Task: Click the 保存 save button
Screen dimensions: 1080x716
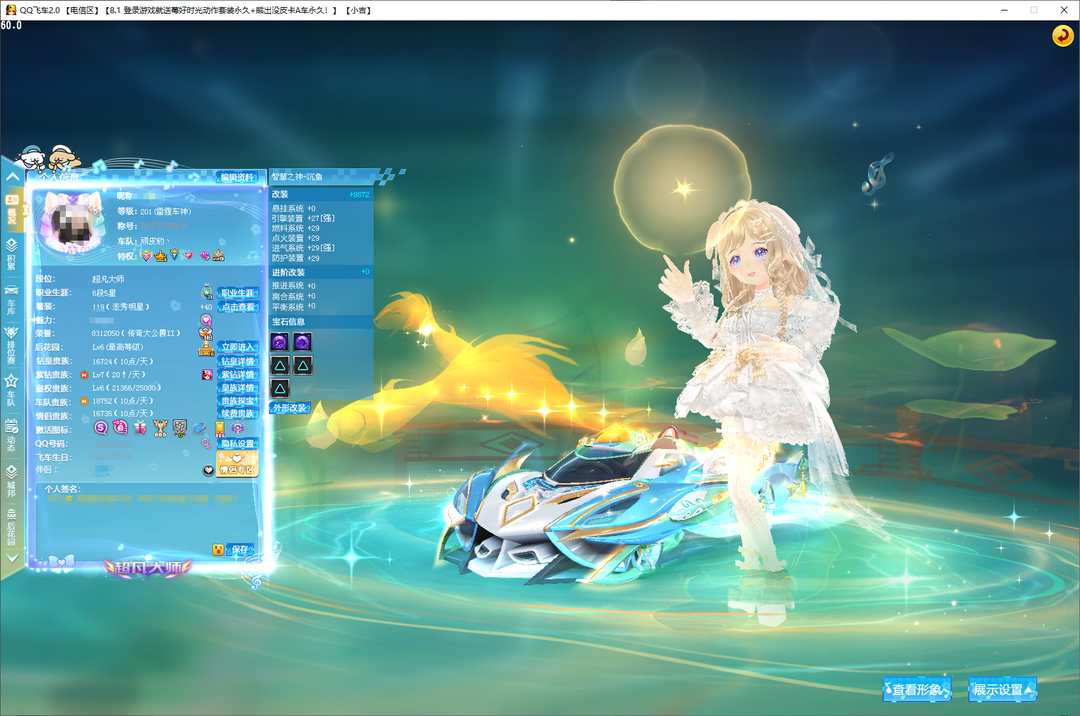Action: click(x=240, y=549)
